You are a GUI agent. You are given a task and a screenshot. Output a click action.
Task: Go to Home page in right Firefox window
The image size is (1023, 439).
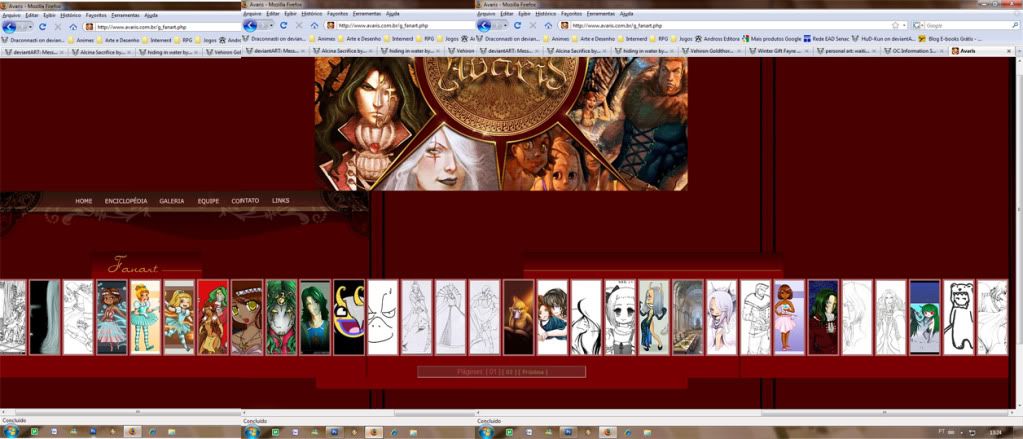click(x=548, y=26)
